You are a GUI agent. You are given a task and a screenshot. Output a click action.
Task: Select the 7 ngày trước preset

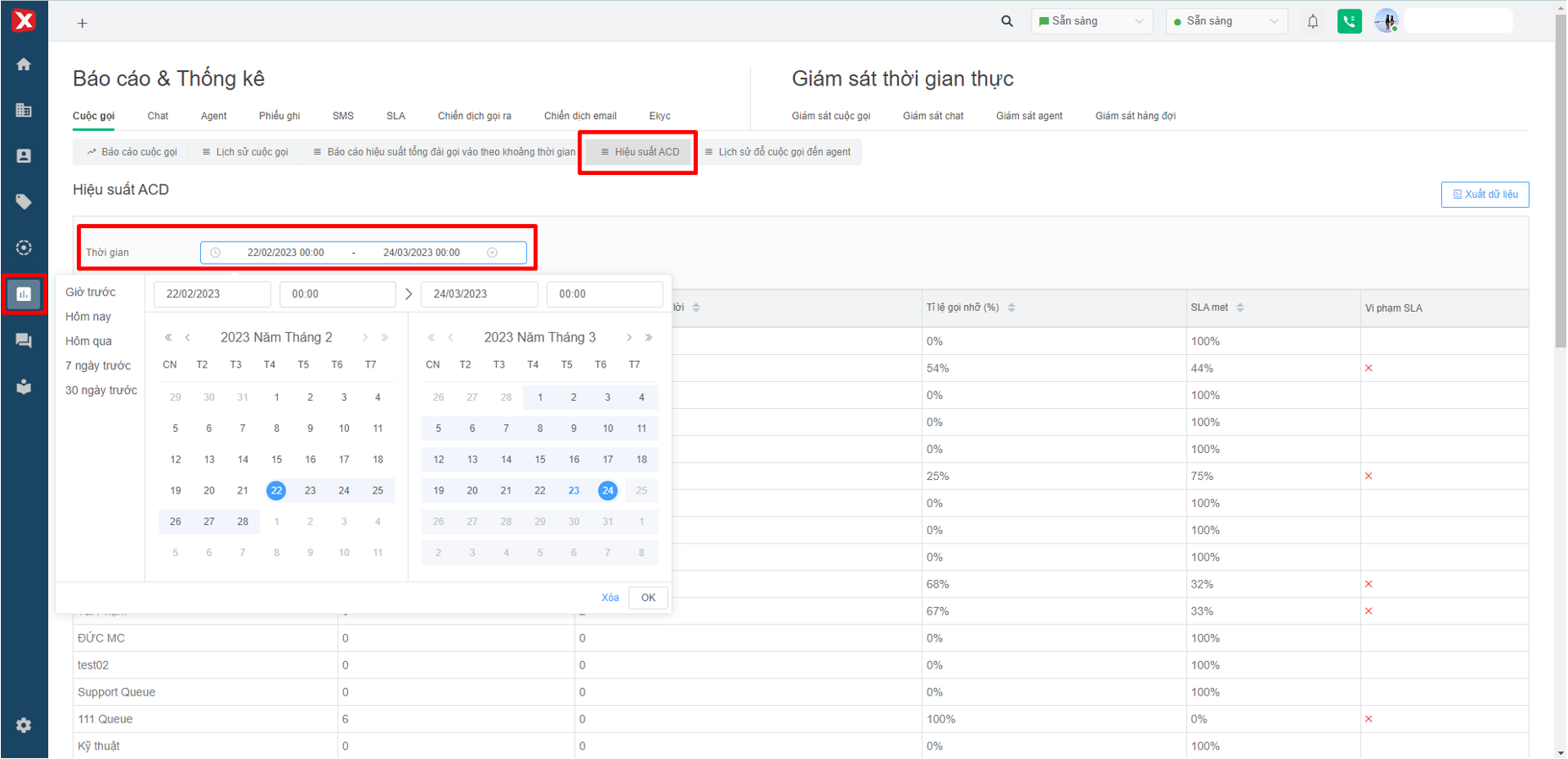(98, 366)
